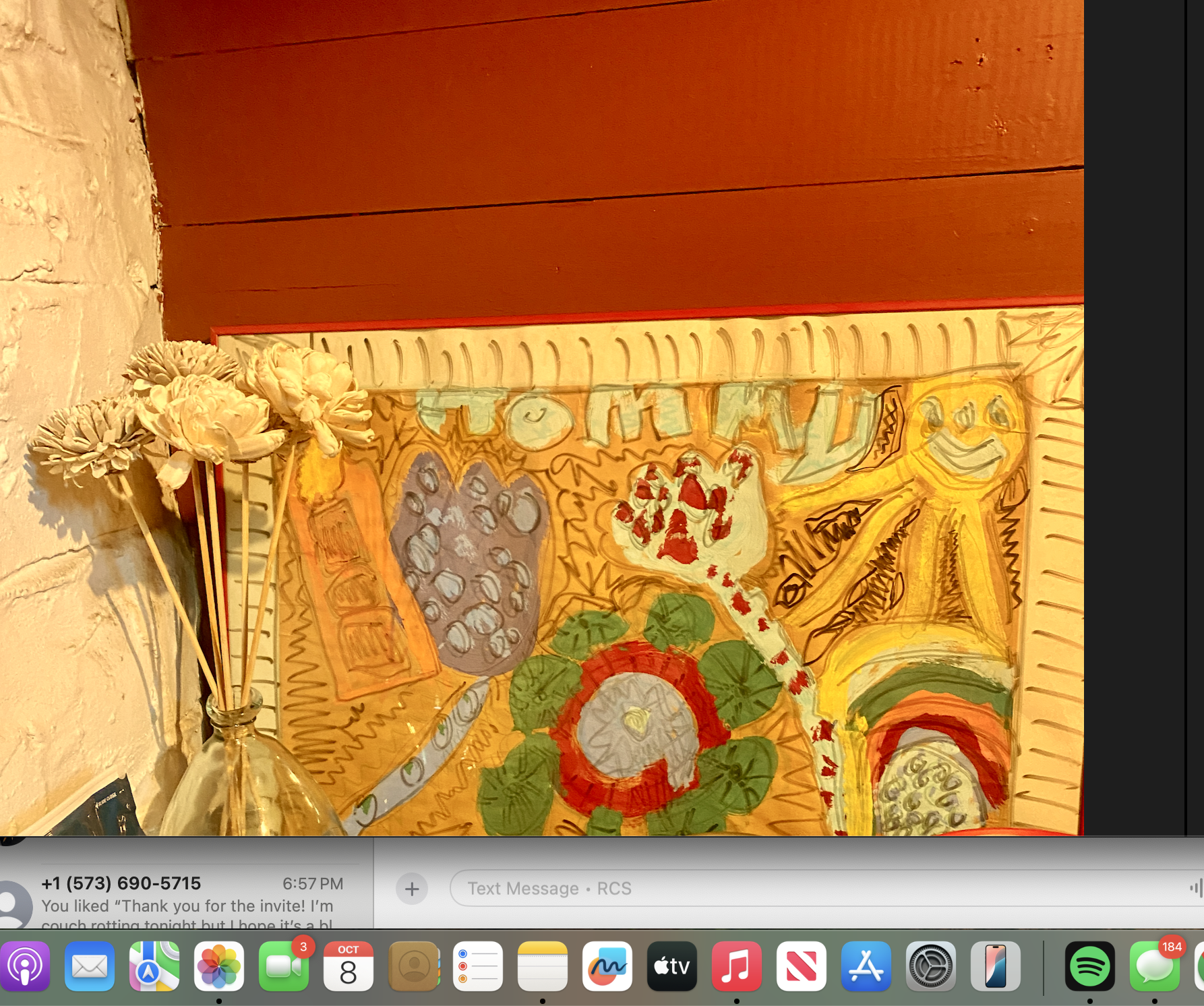Launch Mail from the dock
Image resolution: width=1204 pixels, height=1006 pixels.
(x=90, y=966)
